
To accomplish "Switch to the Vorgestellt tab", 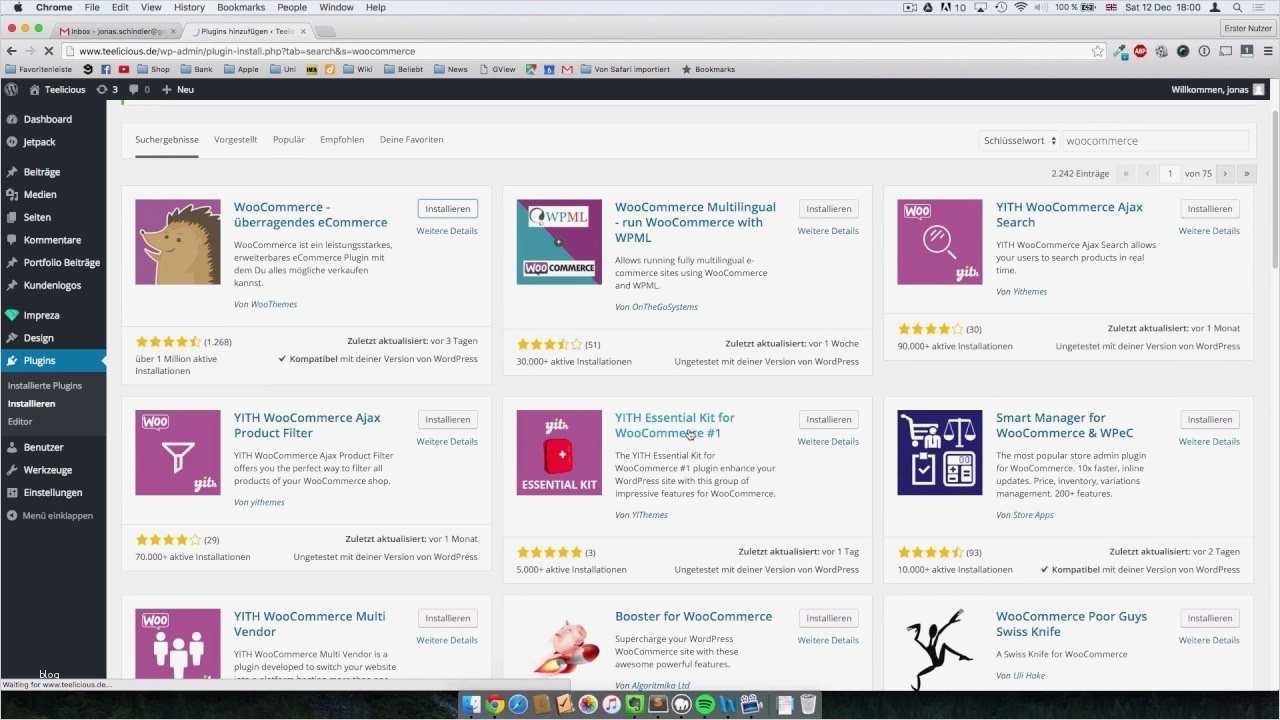I will pos(235,140).
